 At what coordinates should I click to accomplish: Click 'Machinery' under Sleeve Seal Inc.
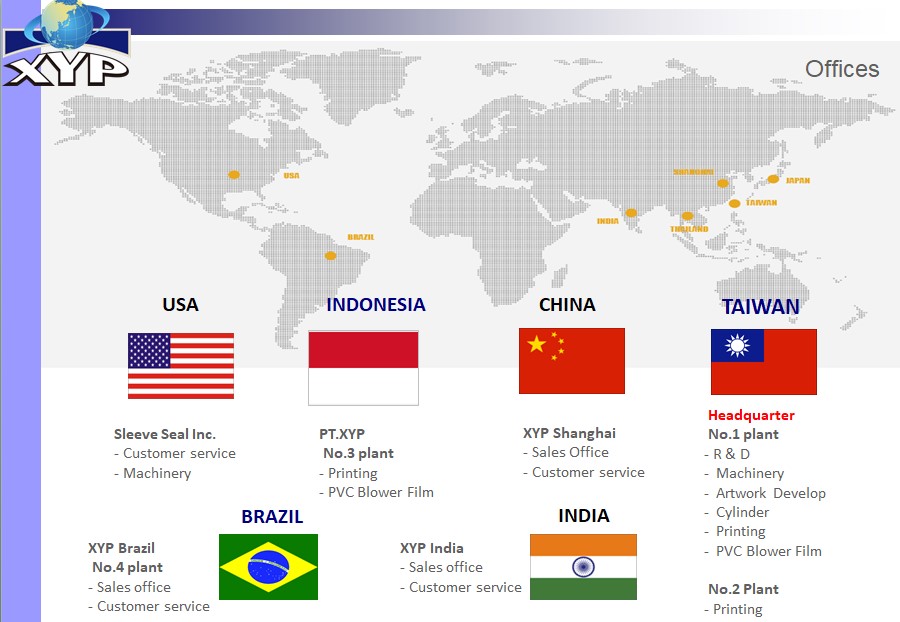[157, 473]
